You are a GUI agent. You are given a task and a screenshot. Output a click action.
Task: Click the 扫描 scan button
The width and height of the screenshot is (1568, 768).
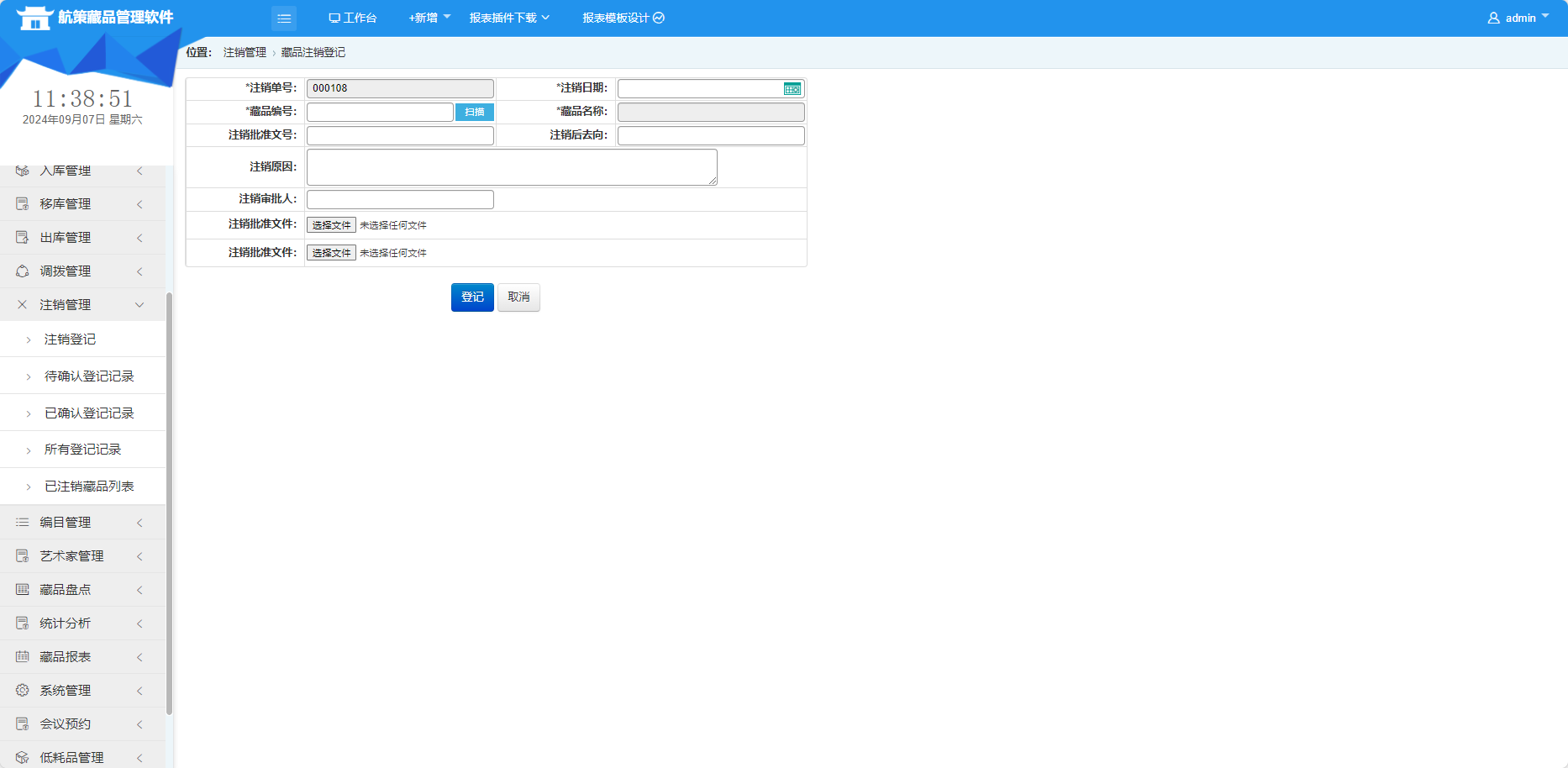point(474,112)
